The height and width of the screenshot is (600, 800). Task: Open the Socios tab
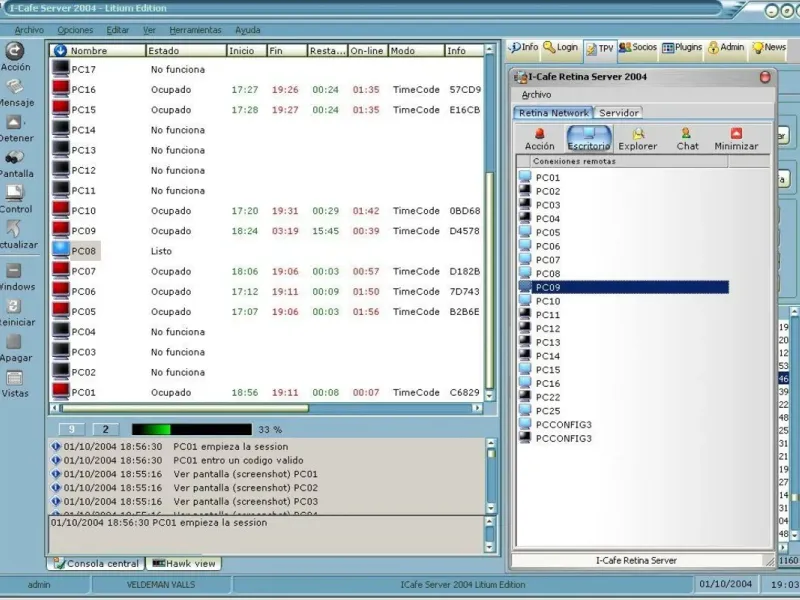[x=638, y=47]
